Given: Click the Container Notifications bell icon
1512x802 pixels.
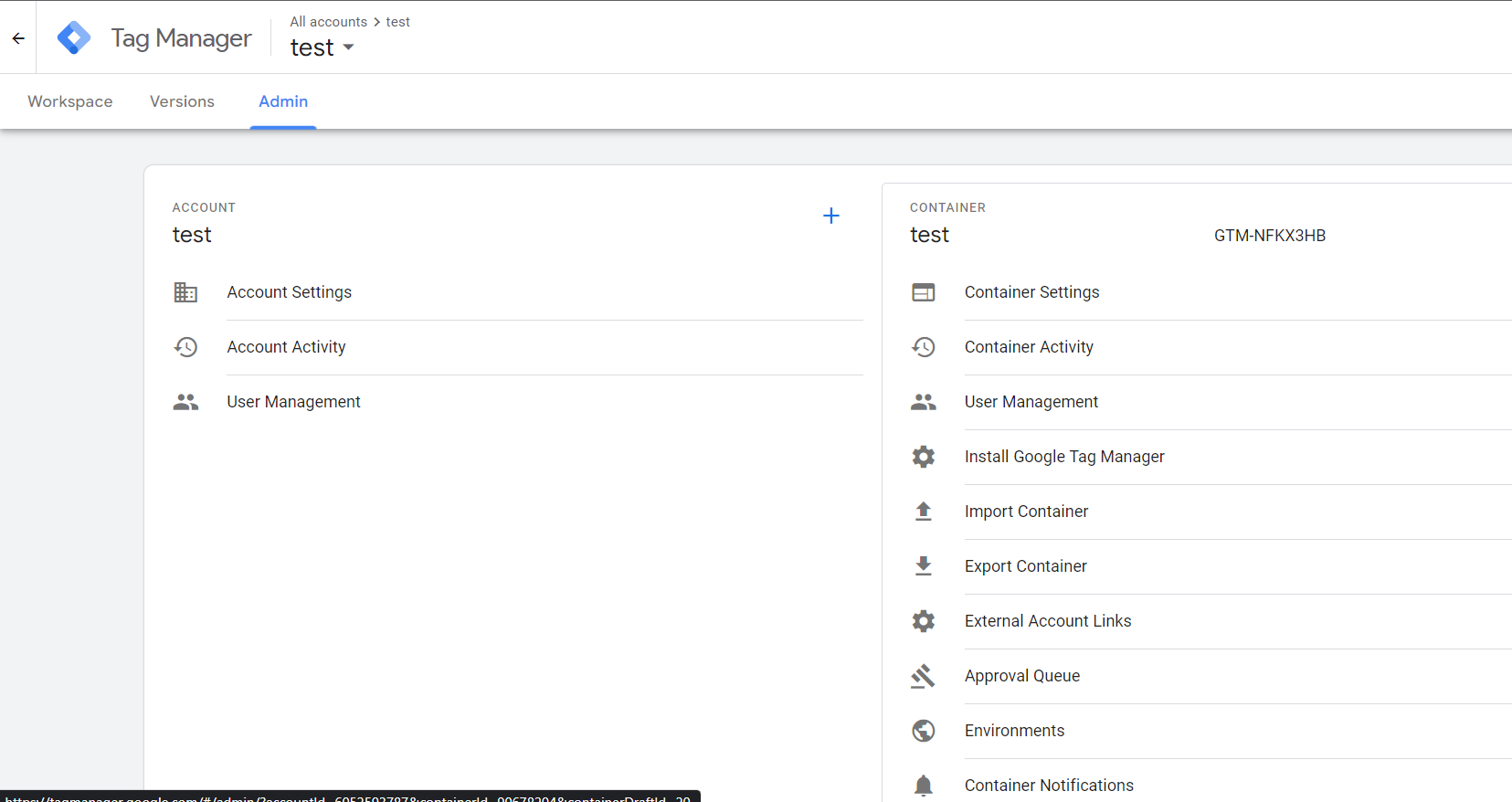Looking at the screenshot, I should tap(924, 786).
